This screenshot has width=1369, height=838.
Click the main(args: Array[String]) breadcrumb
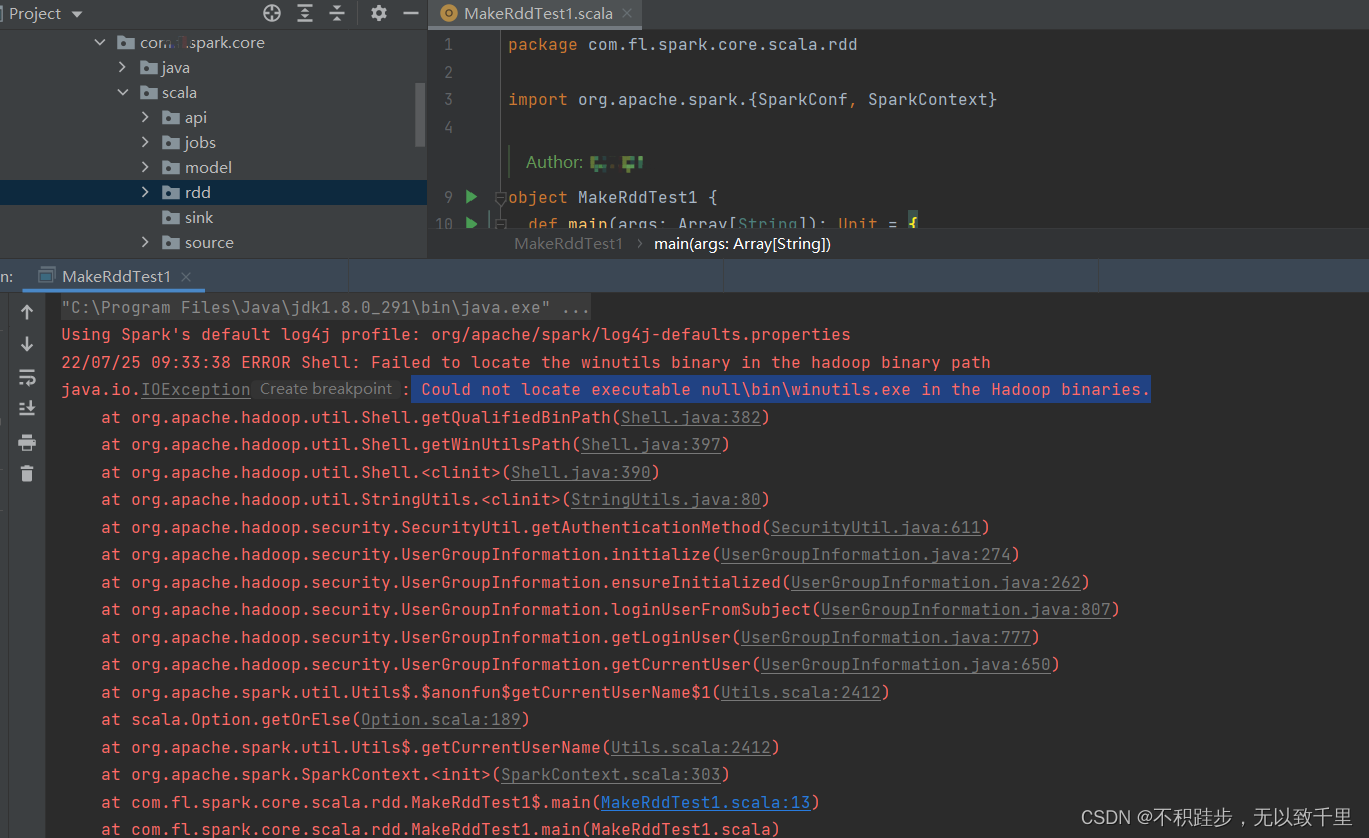[x=742, y=244]
